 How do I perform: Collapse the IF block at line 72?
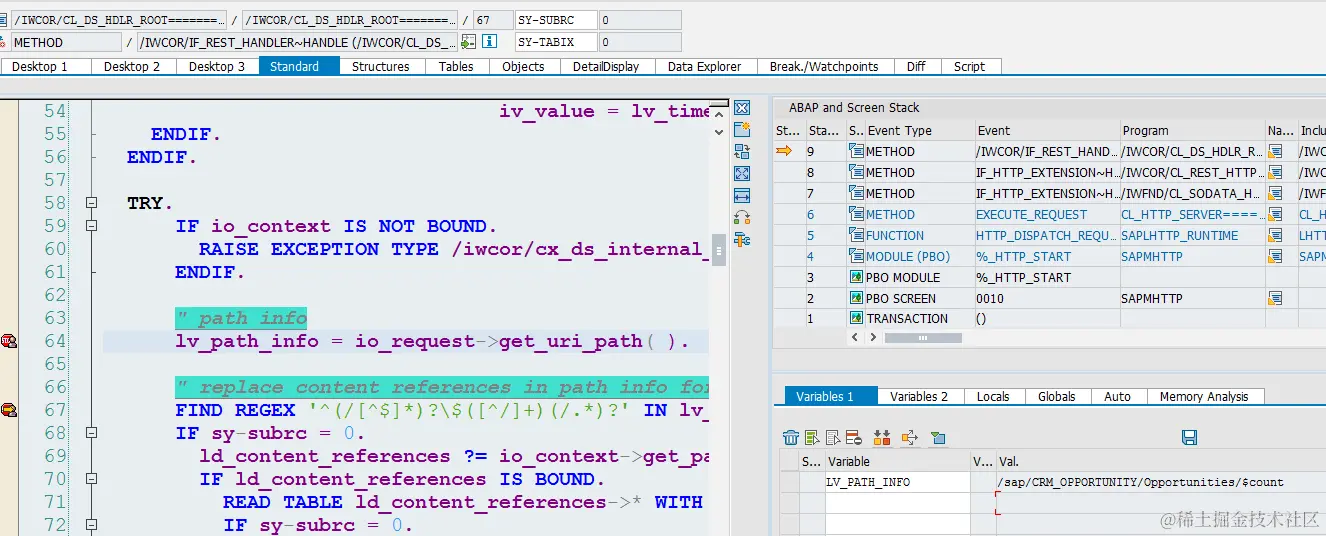(x=92, y=525)
